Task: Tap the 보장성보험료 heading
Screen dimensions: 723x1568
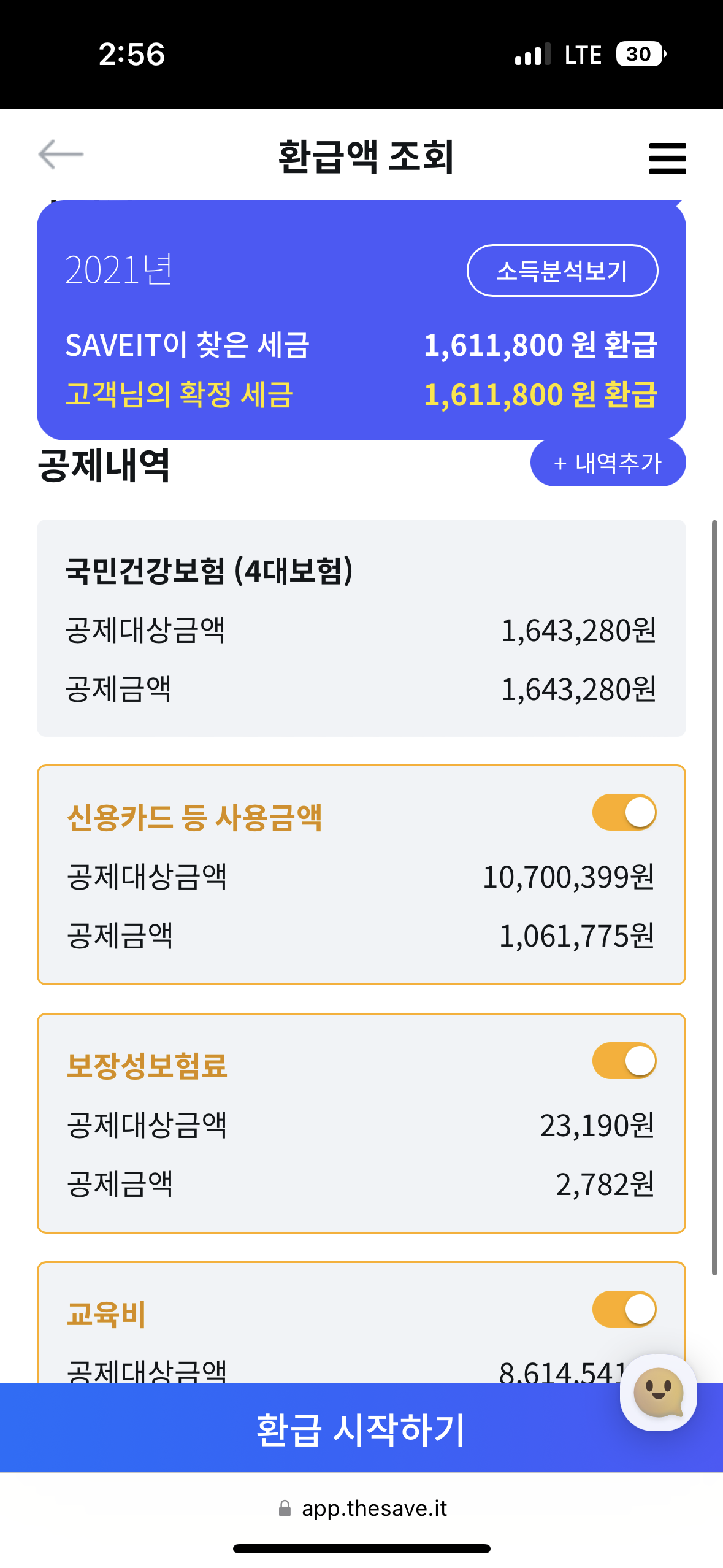Action: pos(147,1066)
